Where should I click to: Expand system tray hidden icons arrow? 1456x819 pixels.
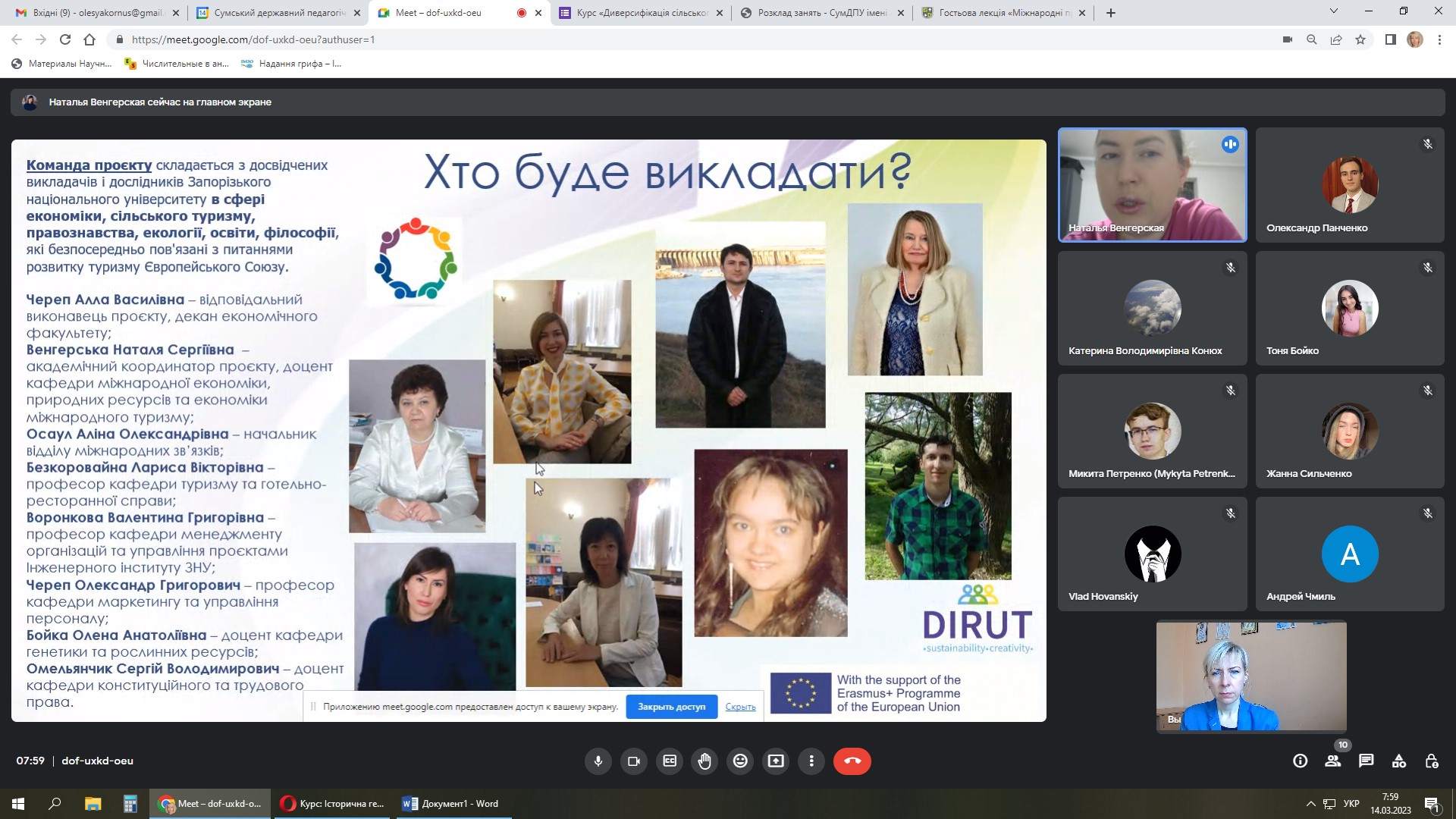coord(1310,804)
